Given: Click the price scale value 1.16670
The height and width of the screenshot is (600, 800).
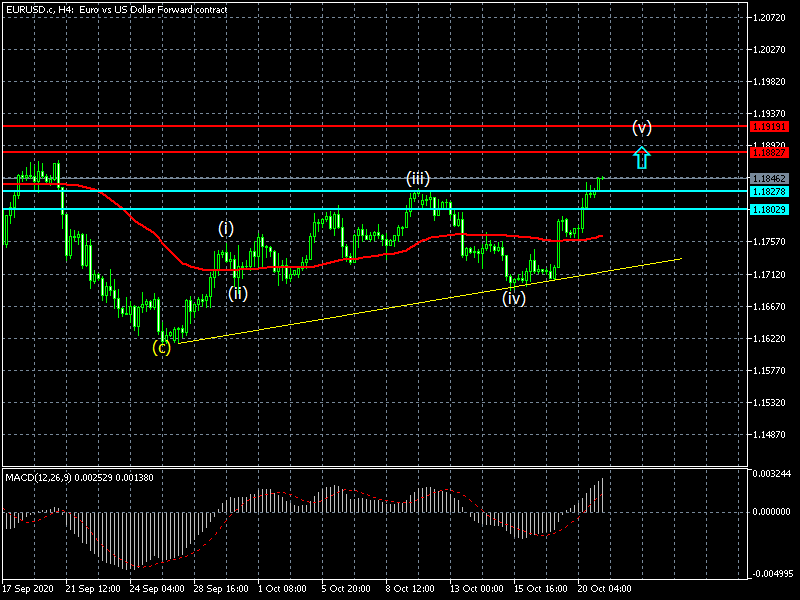Looking at the screenshot, I should [769, 307].
